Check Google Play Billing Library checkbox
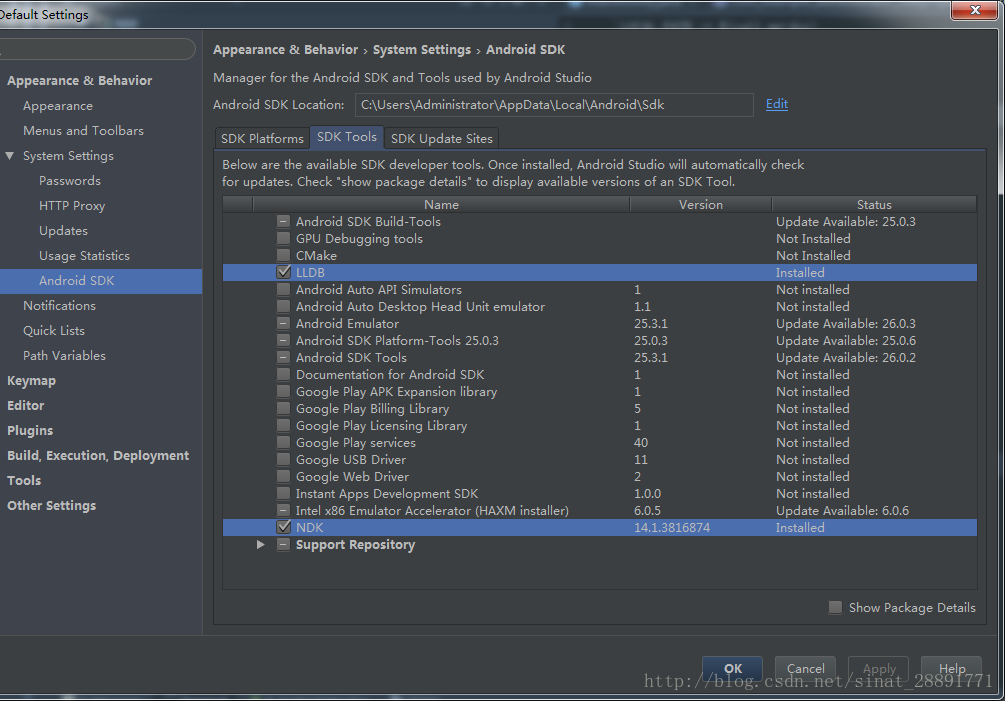 283,408
